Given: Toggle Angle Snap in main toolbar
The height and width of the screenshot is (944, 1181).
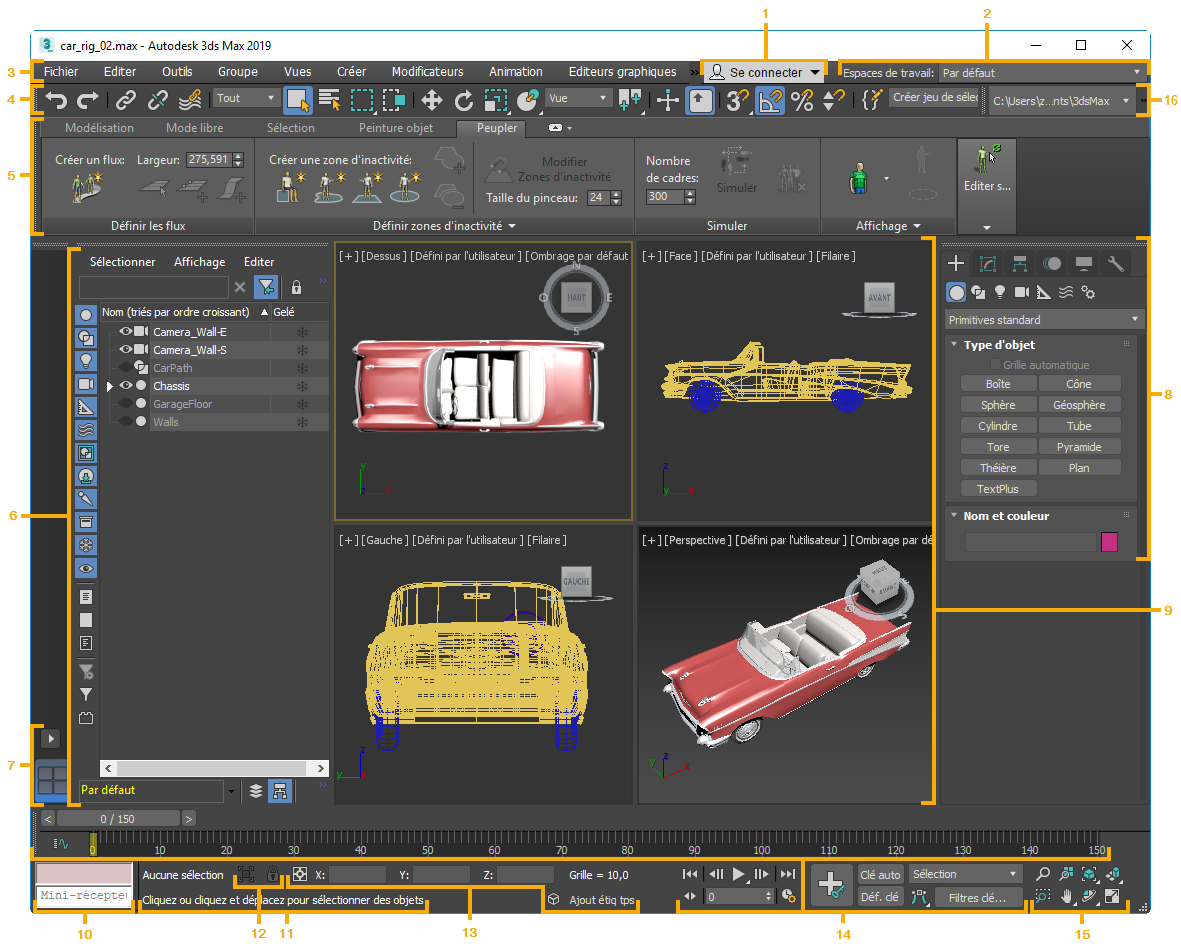Looking at the screenshot, I should point(769,99).
